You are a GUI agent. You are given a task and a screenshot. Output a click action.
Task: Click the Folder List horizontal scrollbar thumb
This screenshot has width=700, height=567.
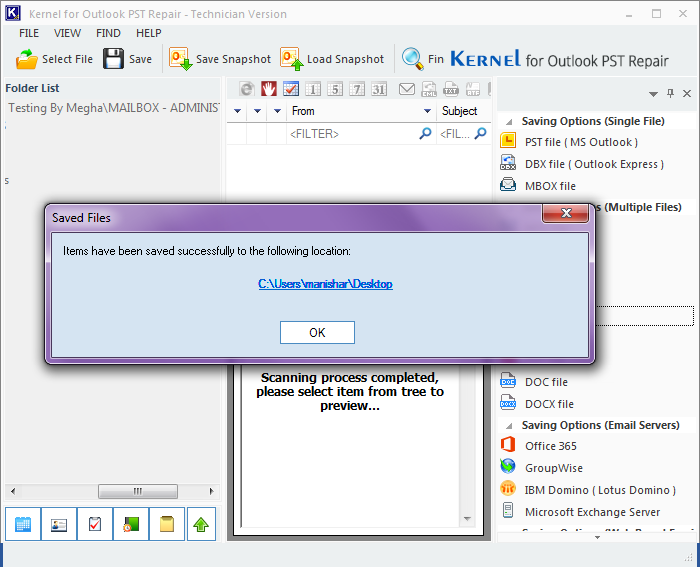(138, 491)
